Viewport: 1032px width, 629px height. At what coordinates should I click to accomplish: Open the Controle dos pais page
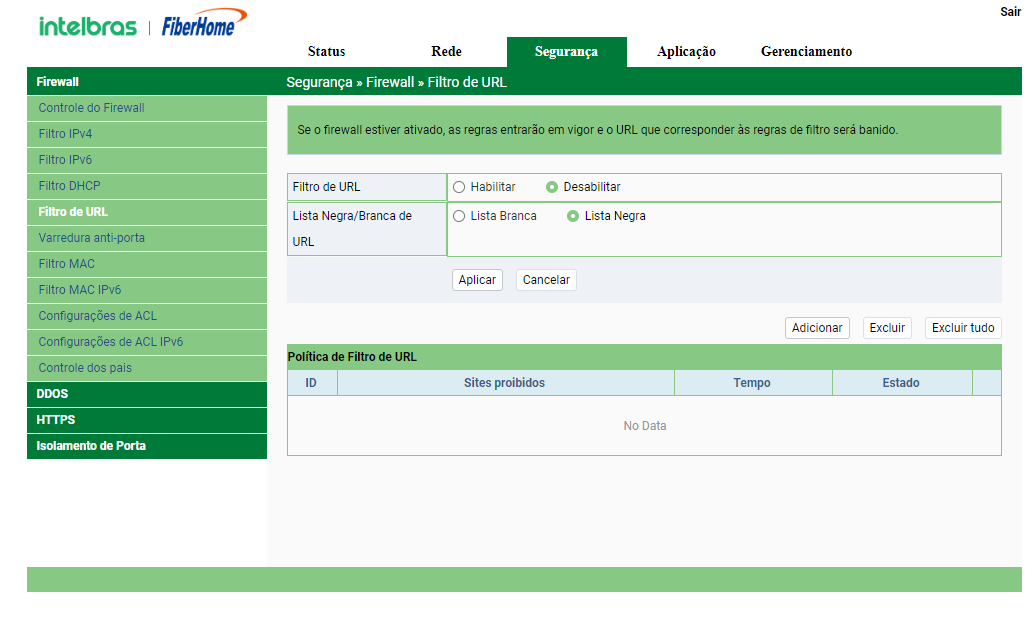tap(147, 368)
